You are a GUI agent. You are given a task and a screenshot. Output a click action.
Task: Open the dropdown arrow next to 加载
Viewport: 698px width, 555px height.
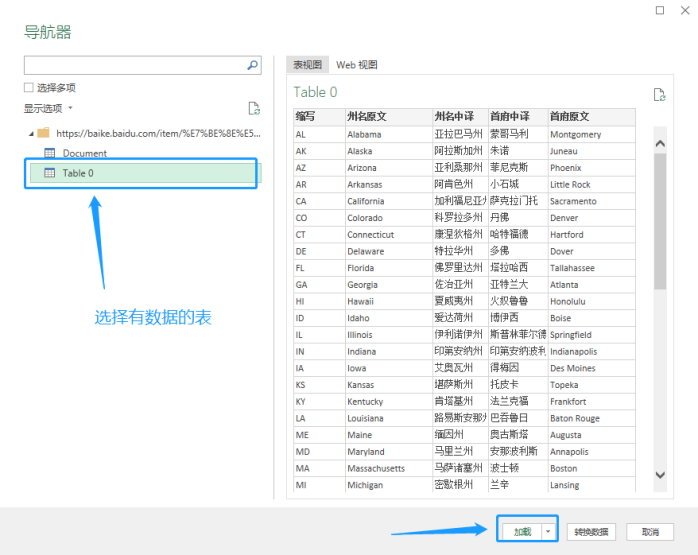[549, 532]
